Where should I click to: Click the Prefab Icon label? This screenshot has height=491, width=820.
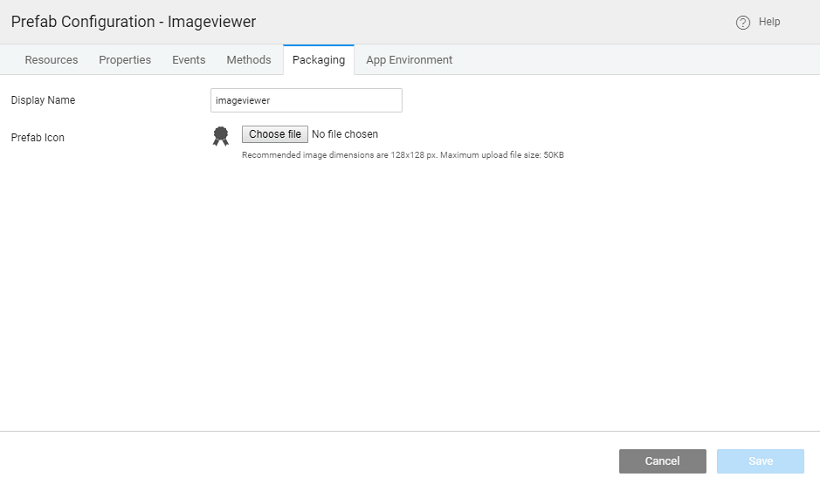pos(38,138)
